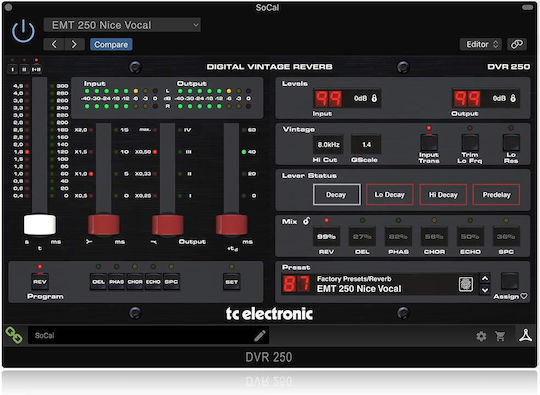This screenshot has width=540, height=395.
Task: Click the red low decay lever
Action: (104, 224)
